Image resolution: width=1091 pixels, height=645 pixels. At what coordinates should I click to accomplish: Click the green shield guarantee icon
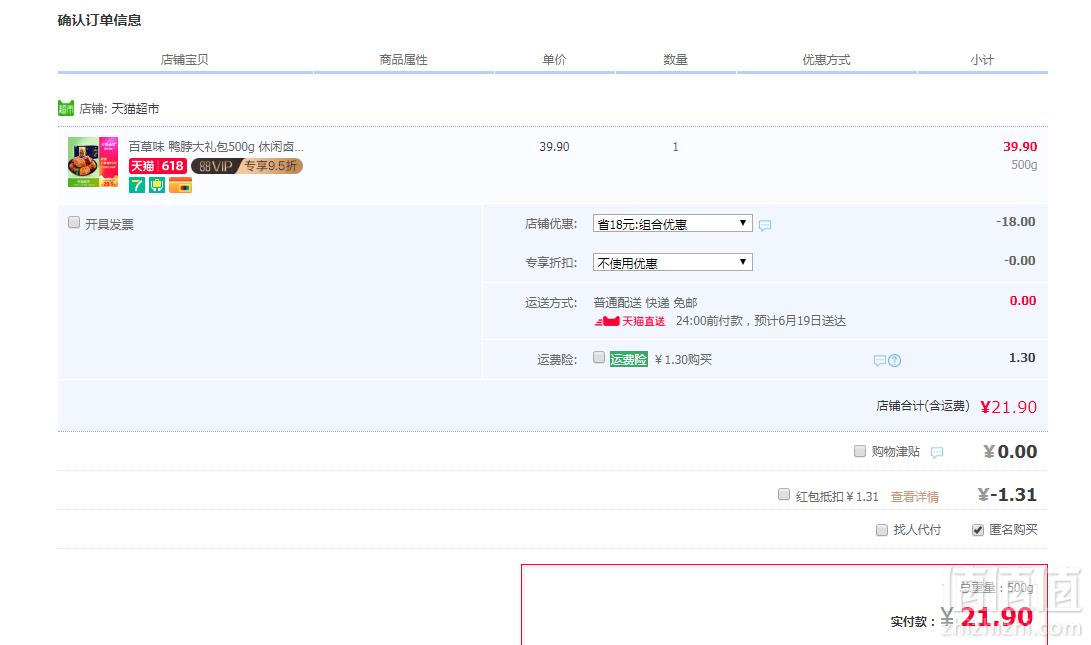point(157,185)
